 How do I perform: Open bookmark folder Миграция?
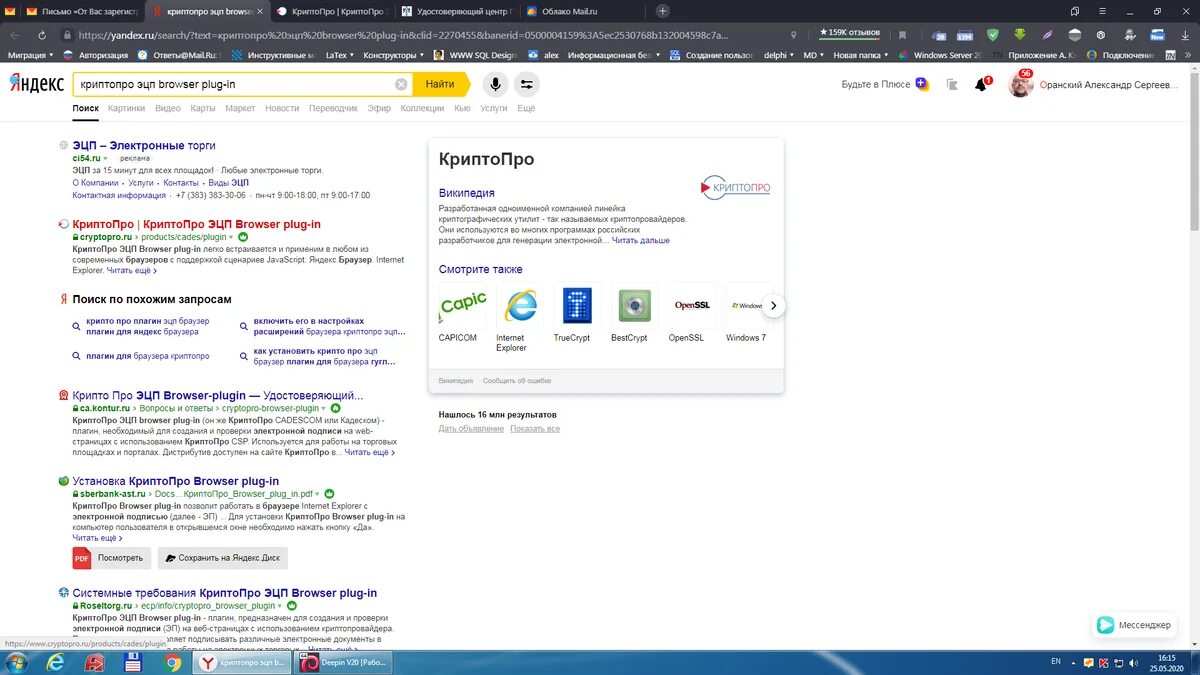(x=32, y=55)
